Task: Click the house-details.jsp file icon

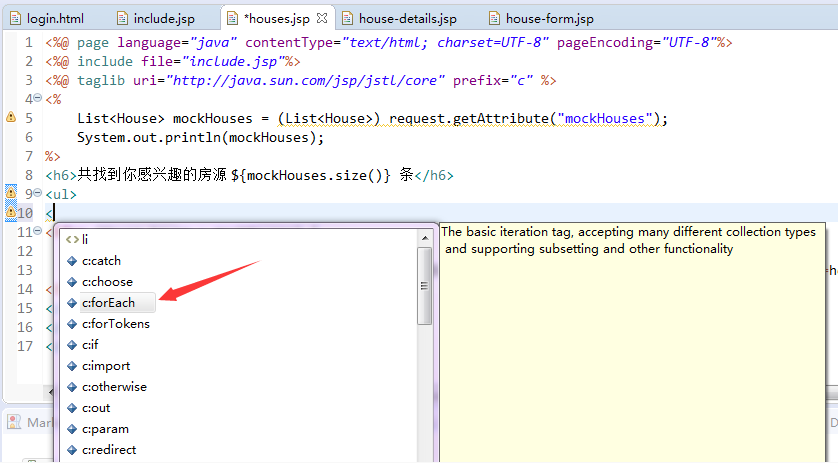Action: click(x=347, y=19)
